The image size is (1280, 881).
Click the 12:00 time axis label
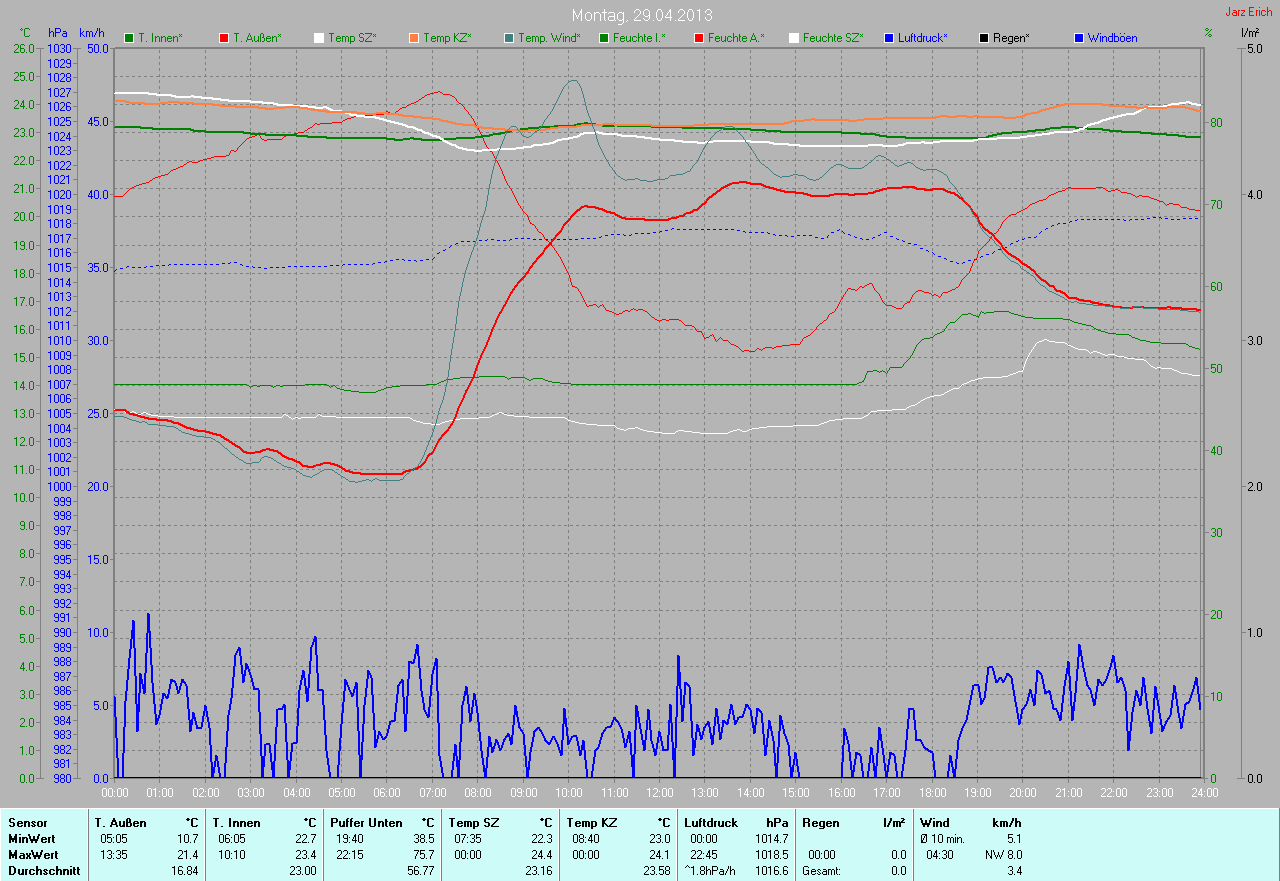659,793
